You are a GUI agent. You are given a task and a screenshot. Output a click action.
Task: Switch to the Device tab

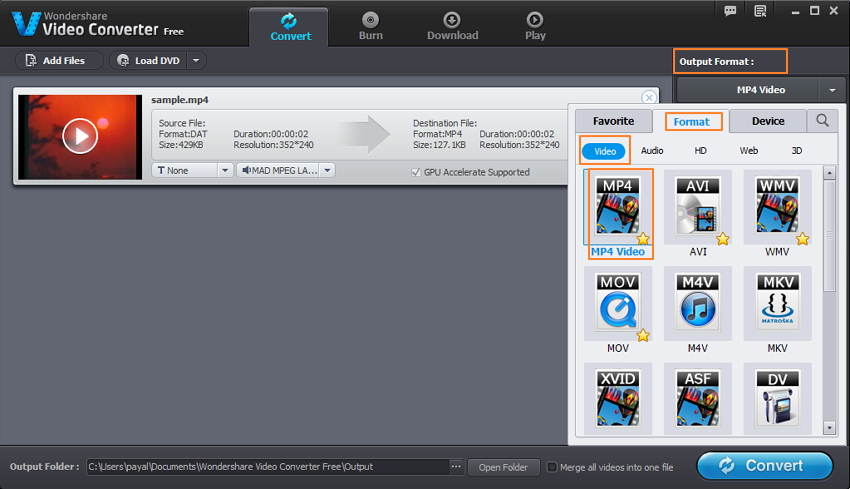pyautogui.click(x=768, y=121)
